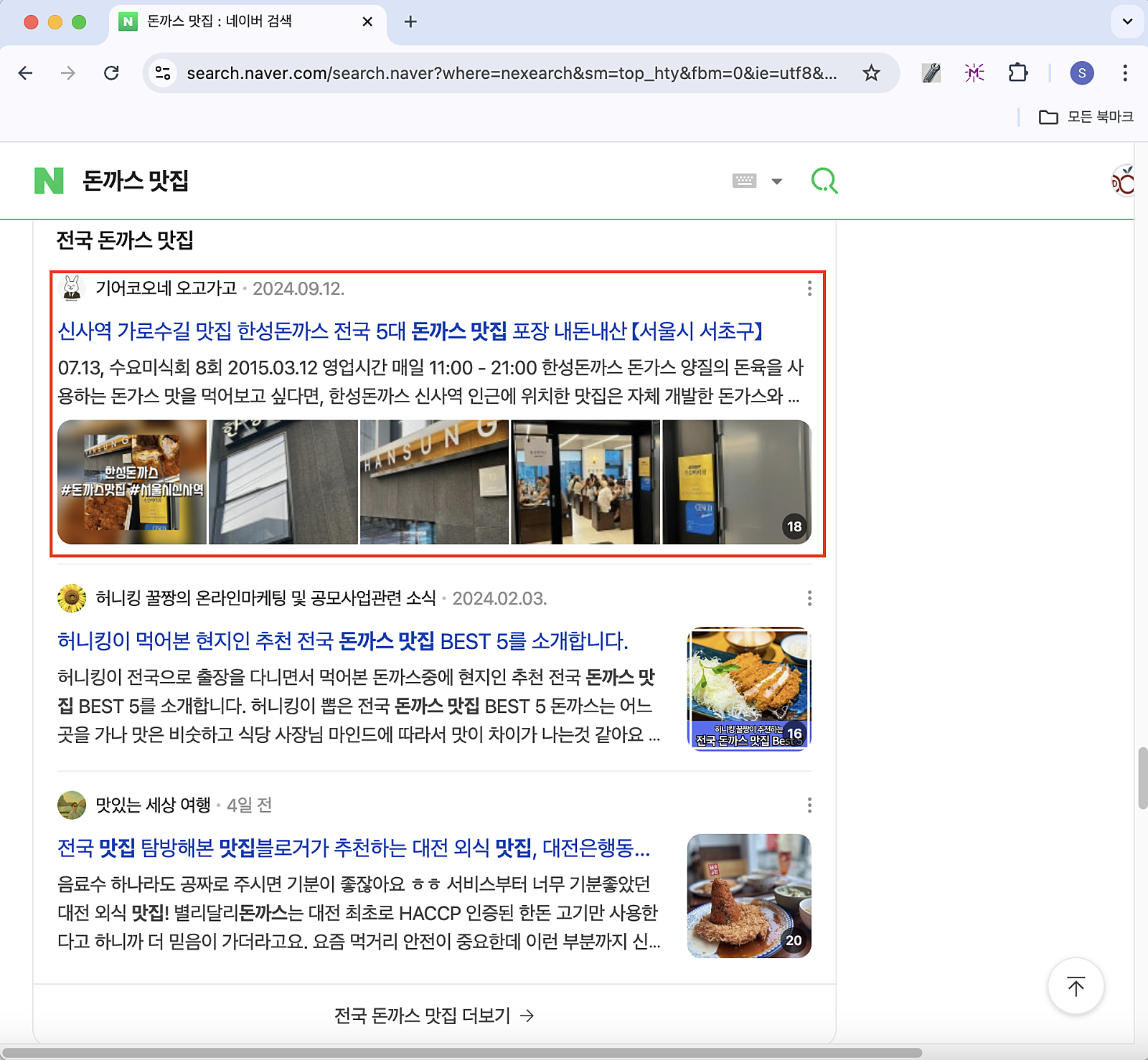Open the keyboard input dropdown arrow
Viewport: 1148px width, 1060px height.
[776, 181]
